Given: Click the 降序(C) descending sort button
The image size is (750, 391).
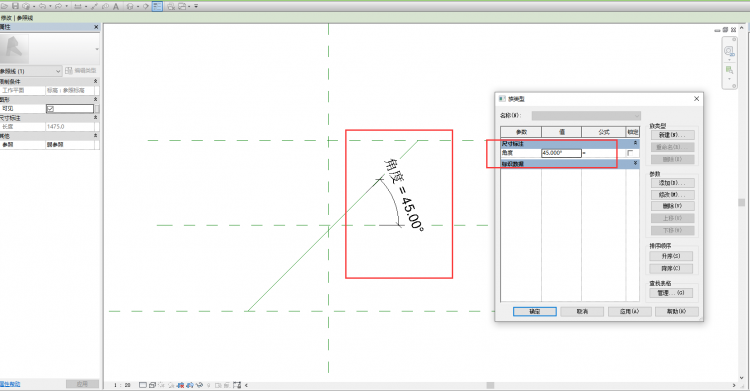Looking at the screenshot, I should point(671,268).
